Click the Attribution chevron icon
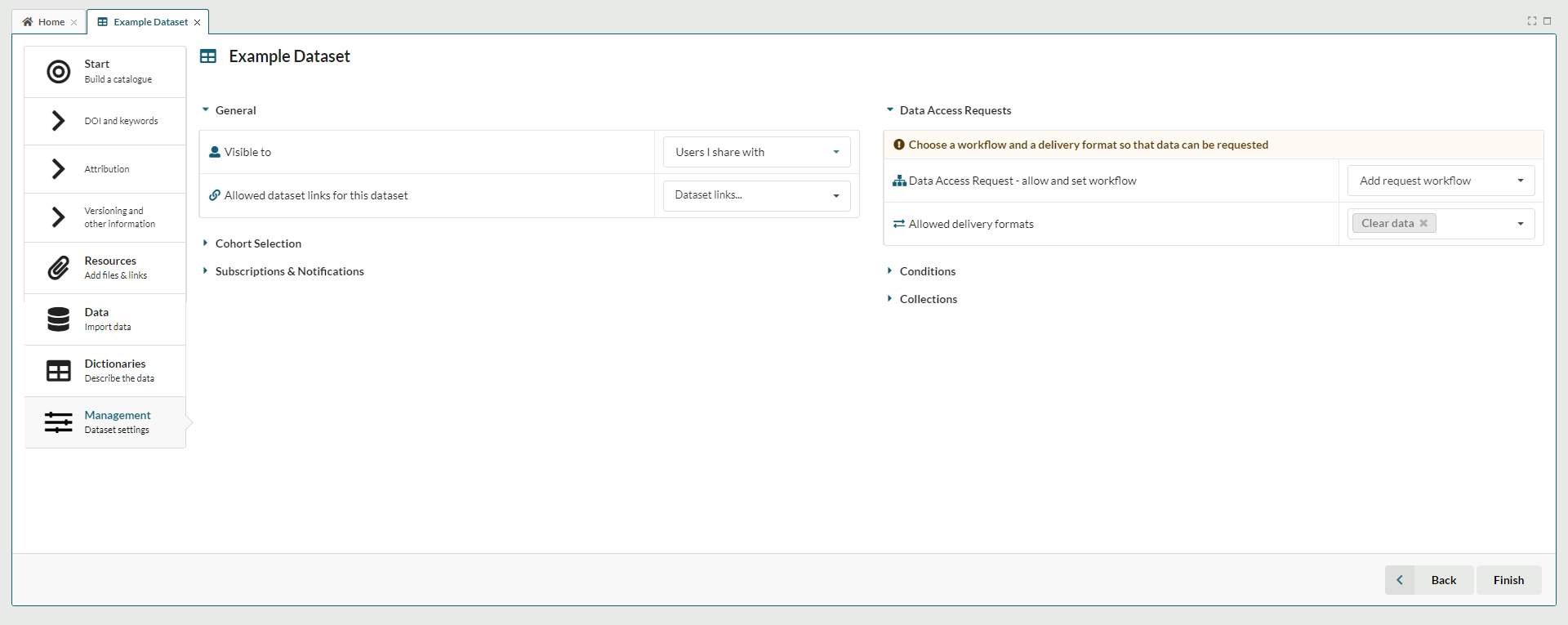 (x=58, y=169)
